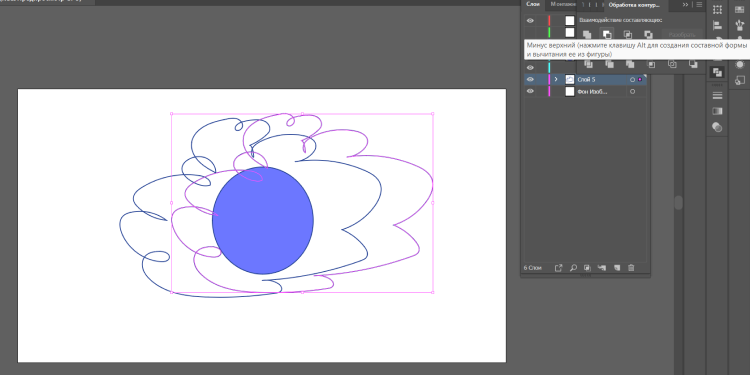750x375 pixels.
Task: Open the Stroke panel from the dock
Action: [717, 95]
